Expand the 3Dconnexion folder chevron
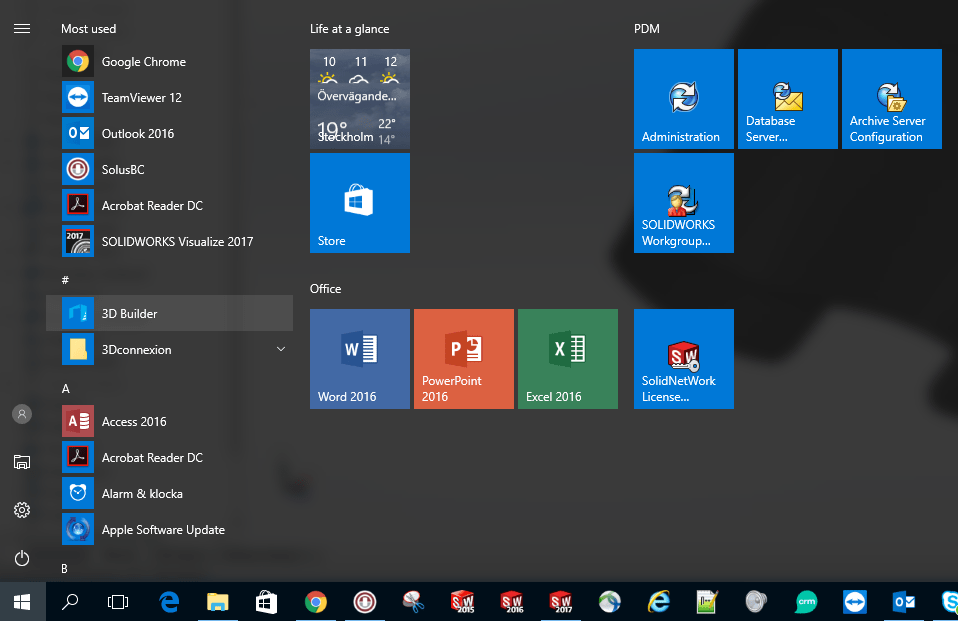Screen dimensions: 958x621 tap(281, 349)
